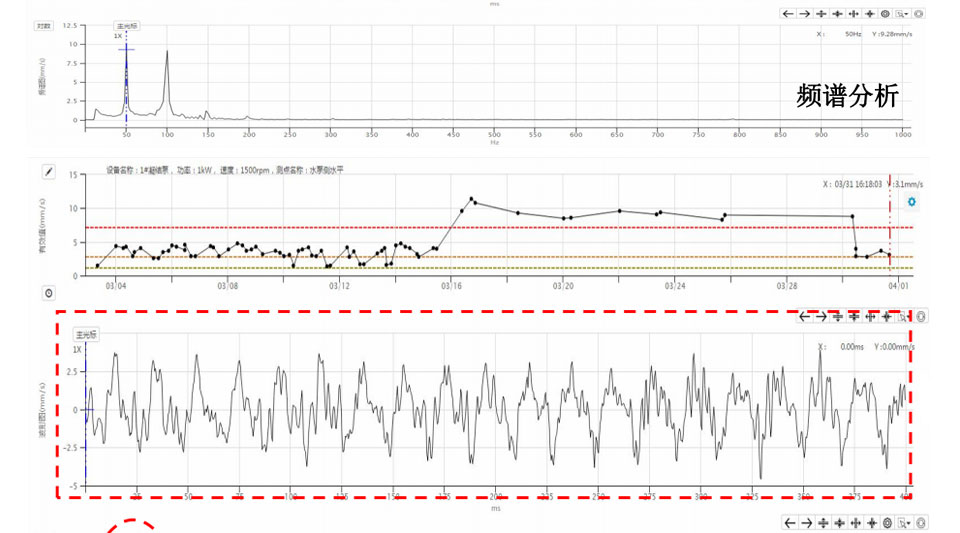This screenshot has height=533, width=960.
Task: Click left arrow in waveform chart toolbar
Action: coord(804,317)
